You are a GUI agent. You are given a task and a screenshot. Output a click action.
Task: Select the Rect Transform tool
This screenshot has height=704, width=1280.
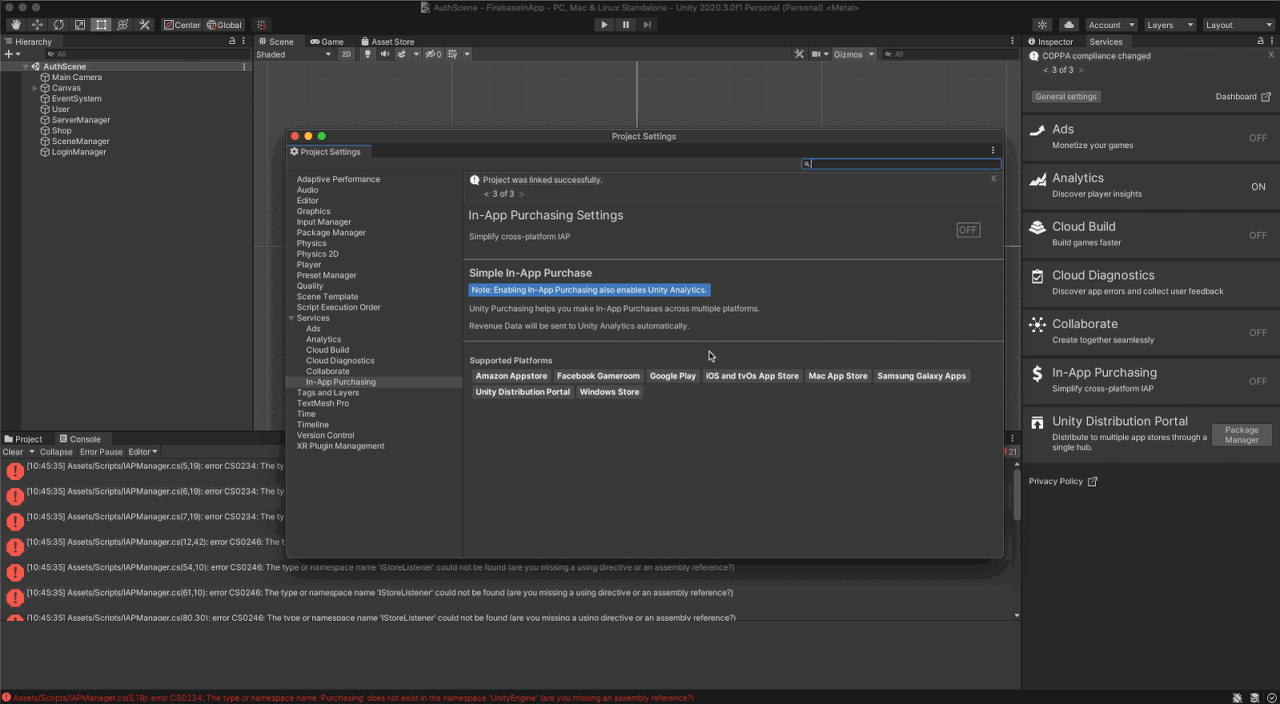[x=101, y=25]
